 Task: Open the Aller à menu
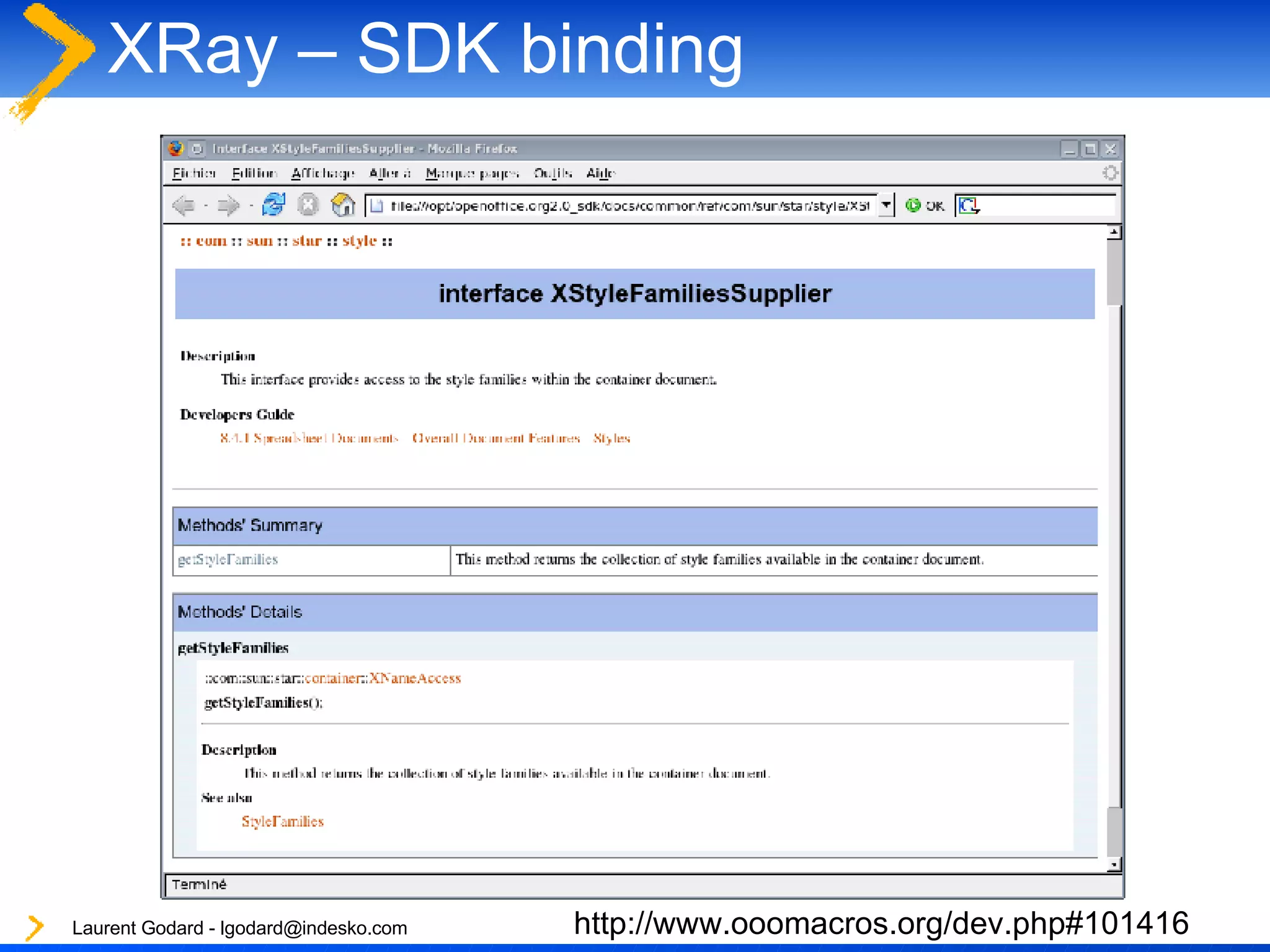[390, 174]
